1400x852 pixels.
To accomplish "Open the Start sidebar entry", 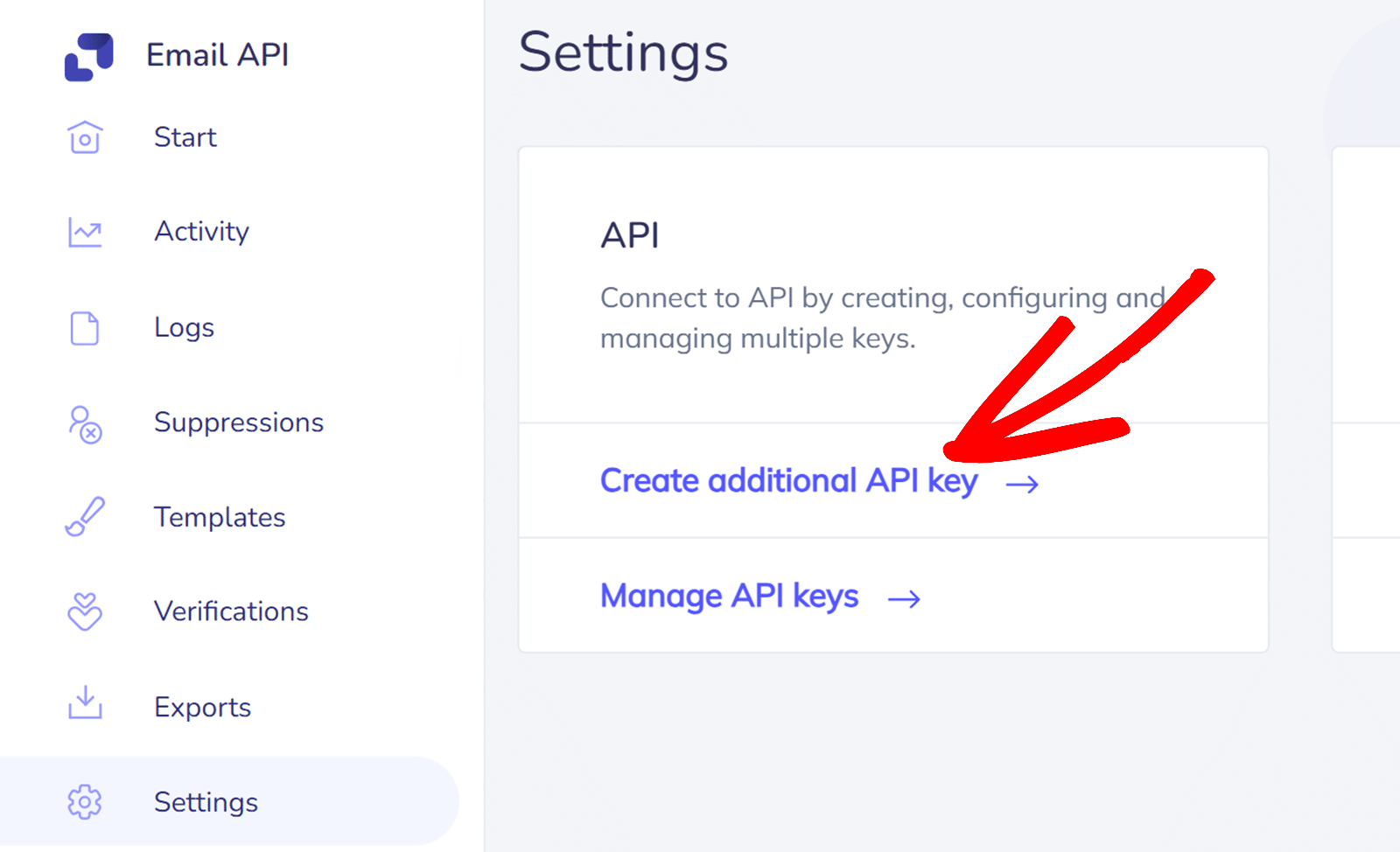I will tap(185, 137).
